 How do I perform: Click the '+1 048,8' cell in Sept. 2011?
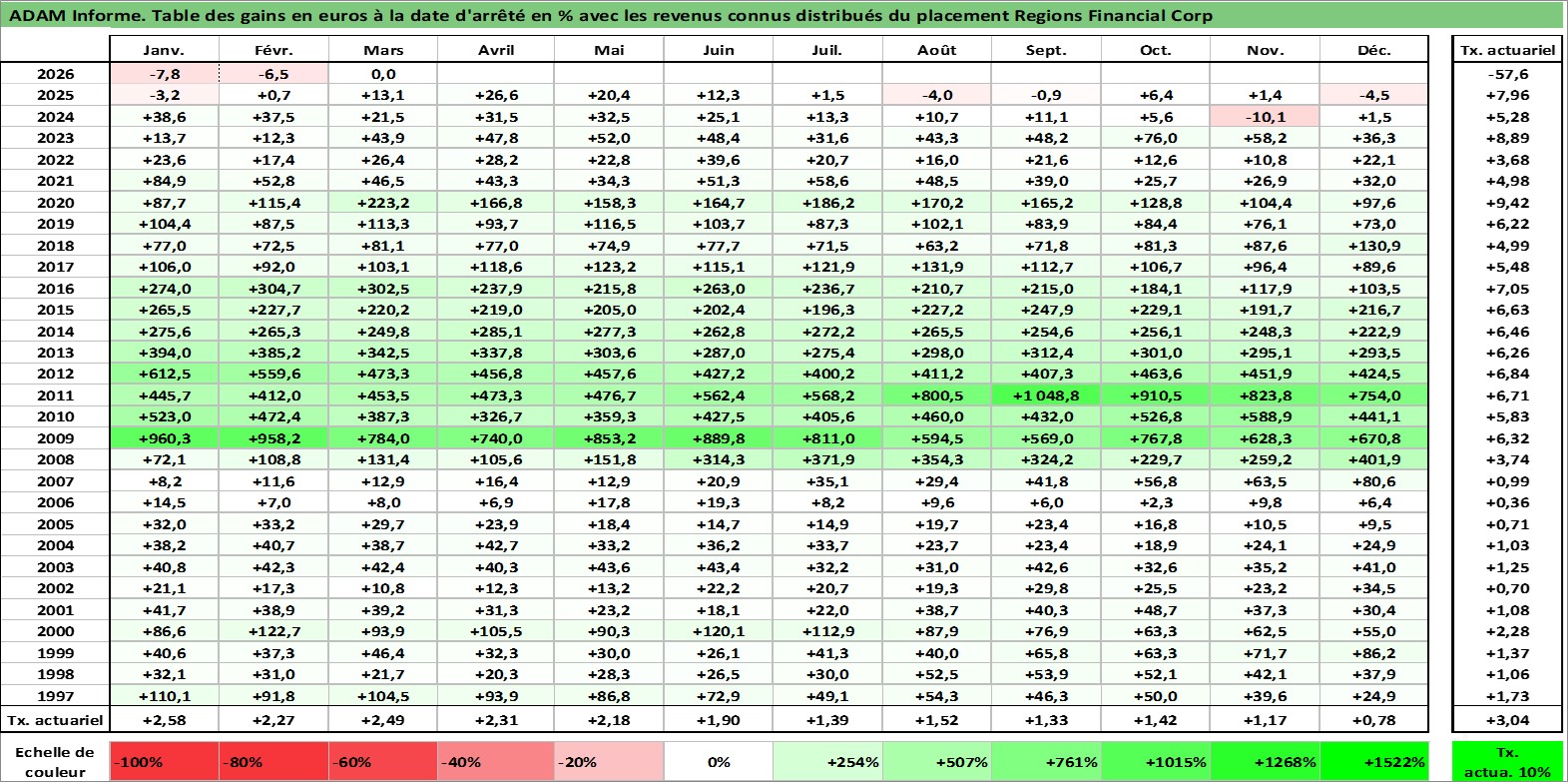(x=1046, y=395)
